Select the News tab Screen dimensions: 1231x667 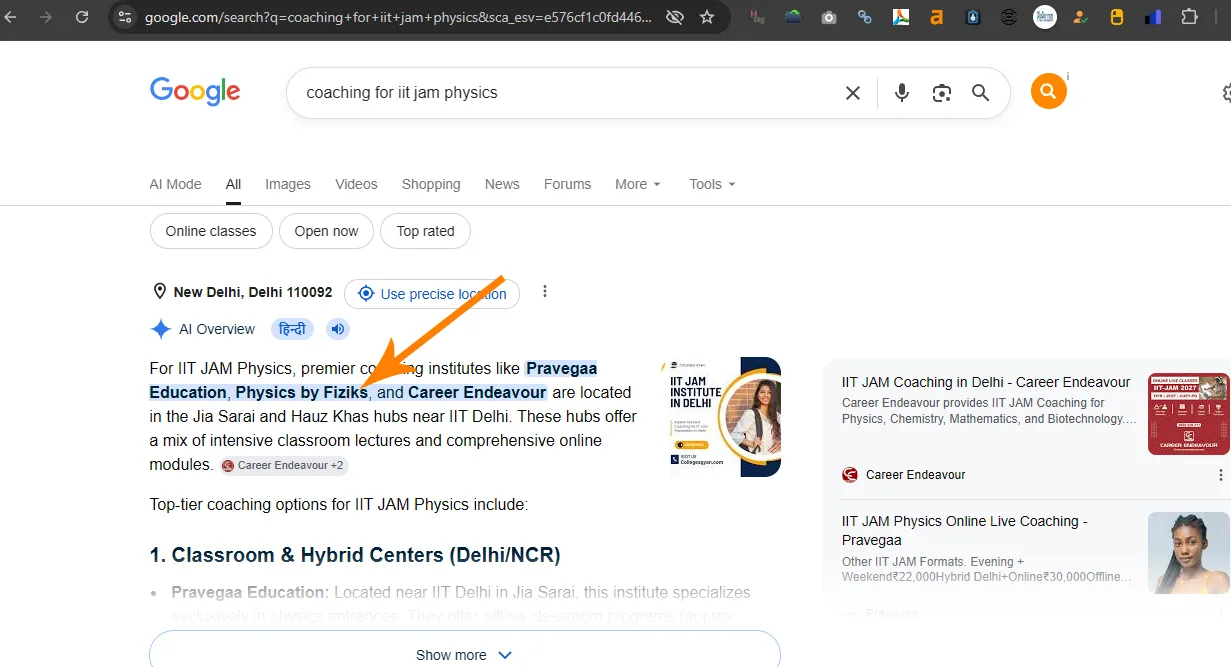(502, 184)
